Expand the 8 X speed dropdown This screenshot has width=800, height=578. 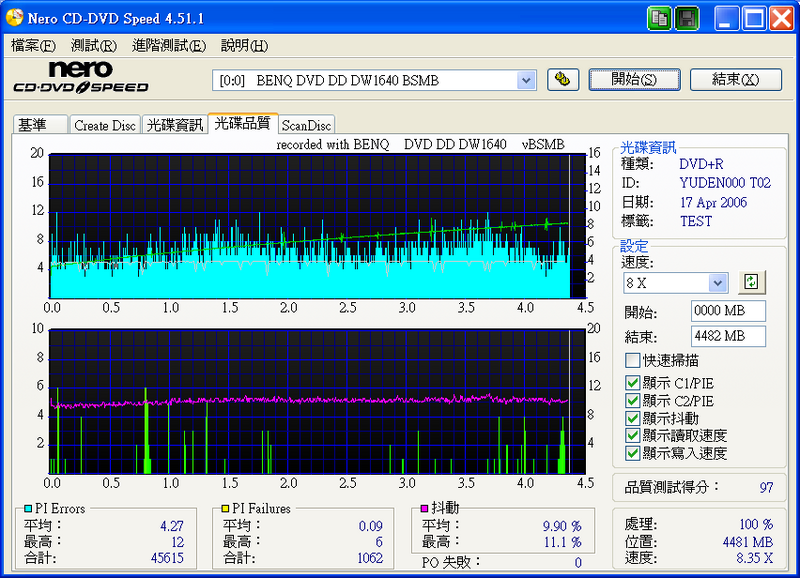[x=717, y=283]
